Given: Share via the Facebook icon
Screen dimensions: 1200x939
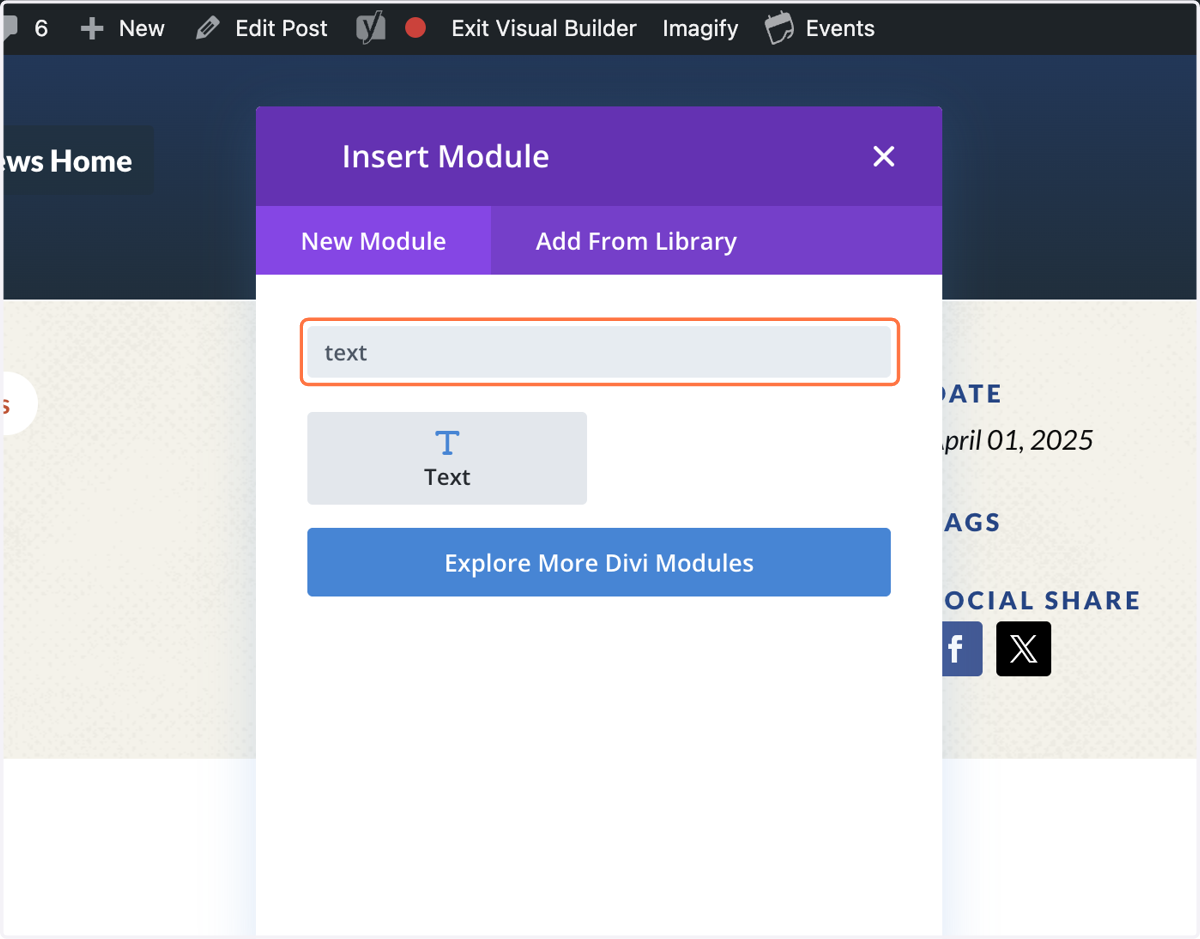Looking at the screenshot, I should click(962, 649).
